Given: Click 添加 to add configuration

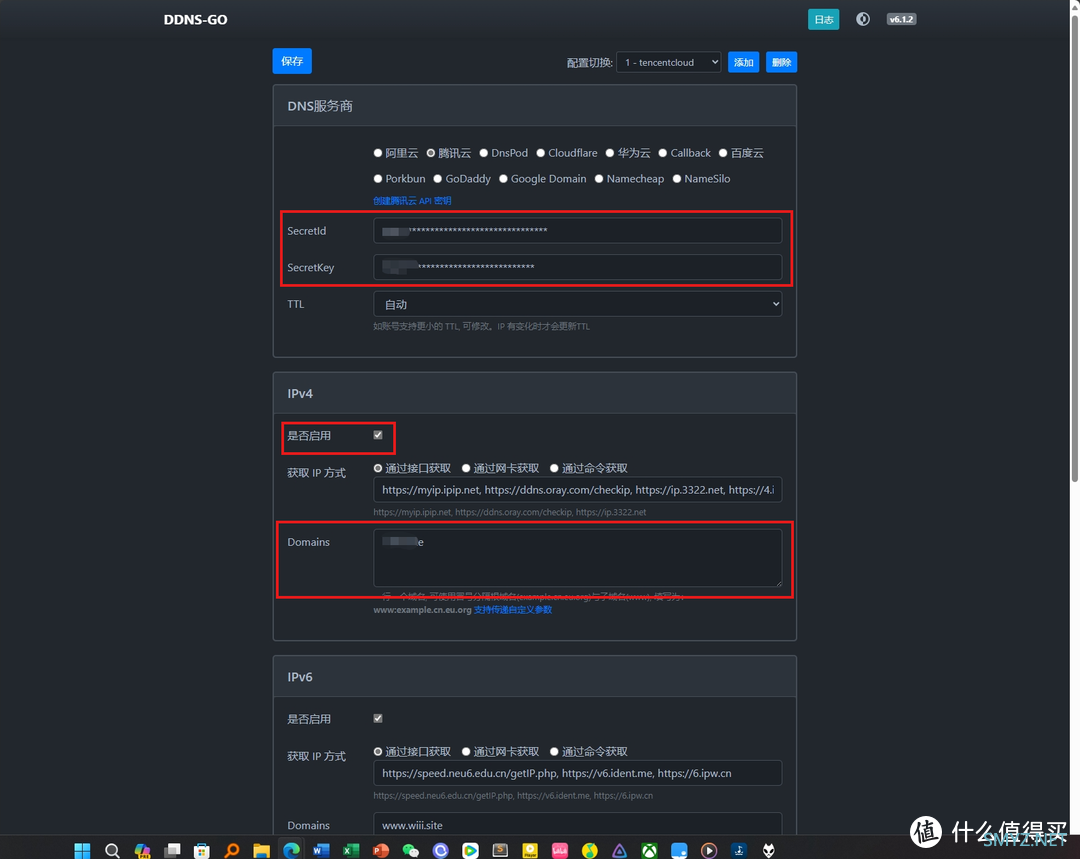Looking at the screenshot, I should click(743, 62).
